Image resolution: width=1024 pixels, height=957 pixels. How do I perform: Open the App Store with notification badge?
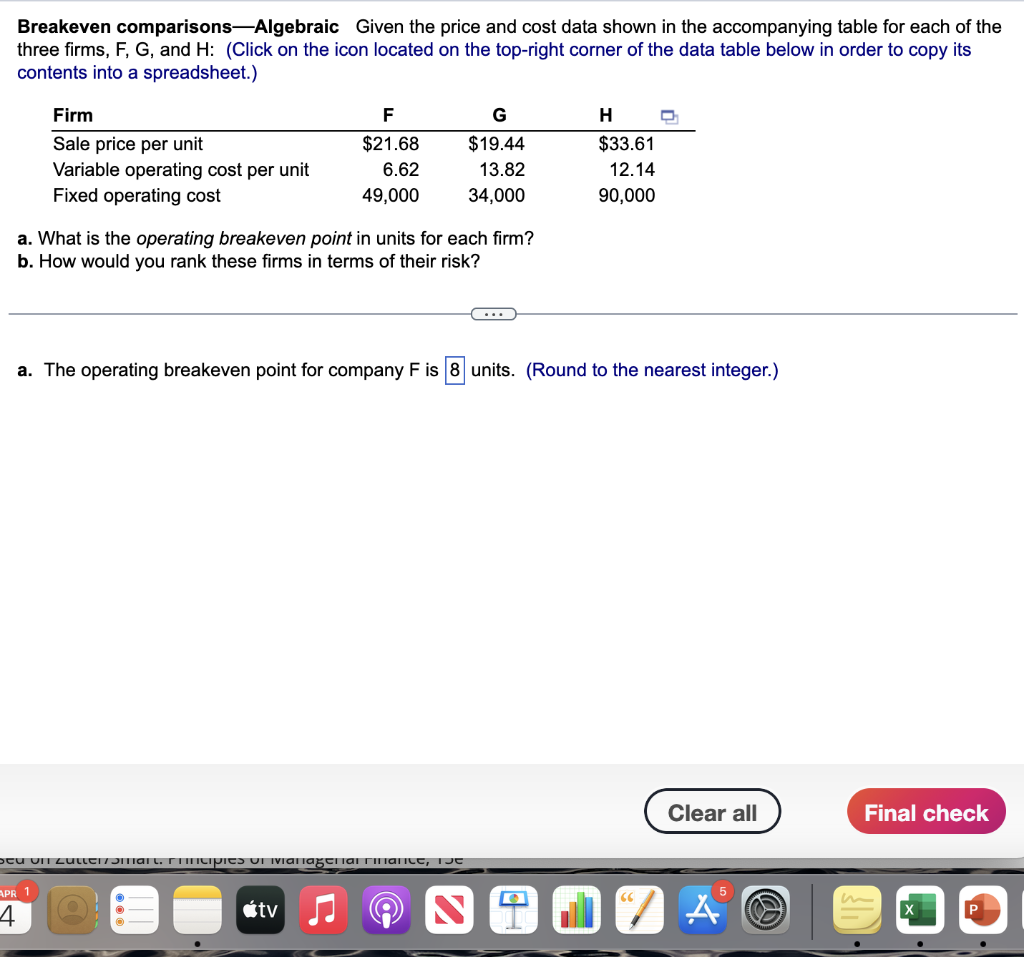[702, 910]
